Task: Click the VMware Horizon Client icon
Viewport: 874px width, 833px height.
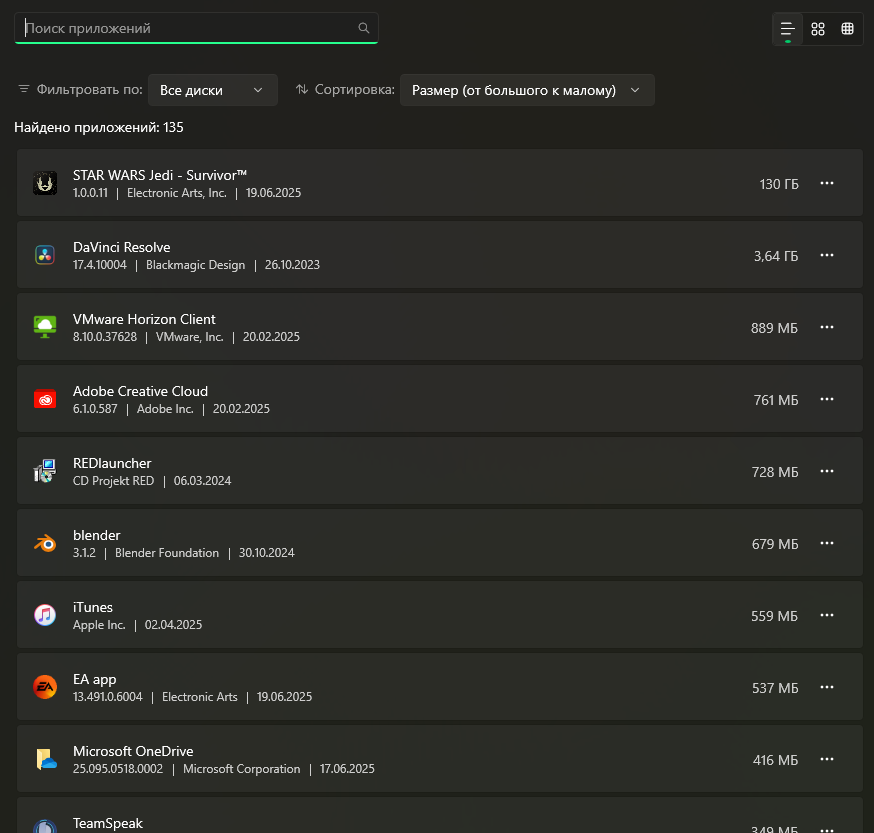Action: pos(45,327)
